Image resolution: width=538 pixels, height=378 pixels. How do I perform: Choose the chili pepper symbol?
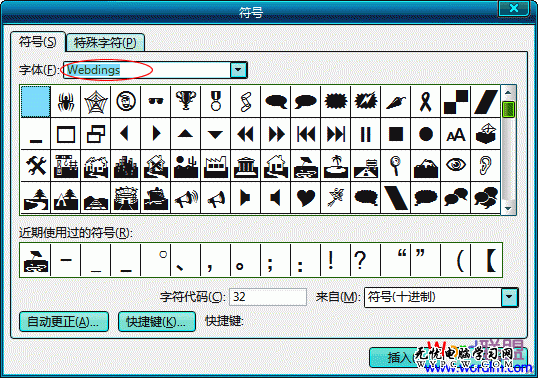click(x=396, y=102)
